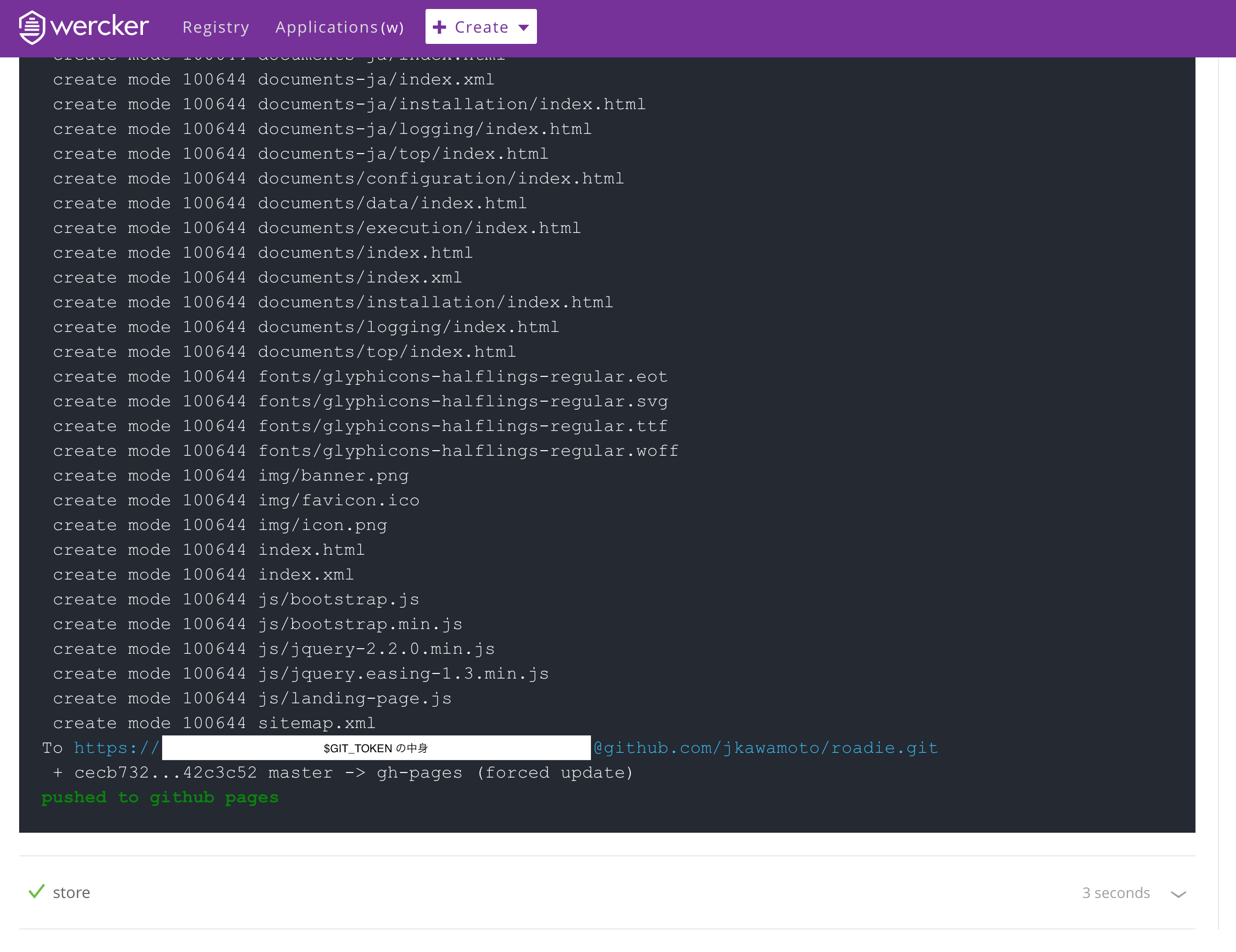1236x952 pixels.
Task: Expand the store step chevron
Action: tap(1178, 893)
